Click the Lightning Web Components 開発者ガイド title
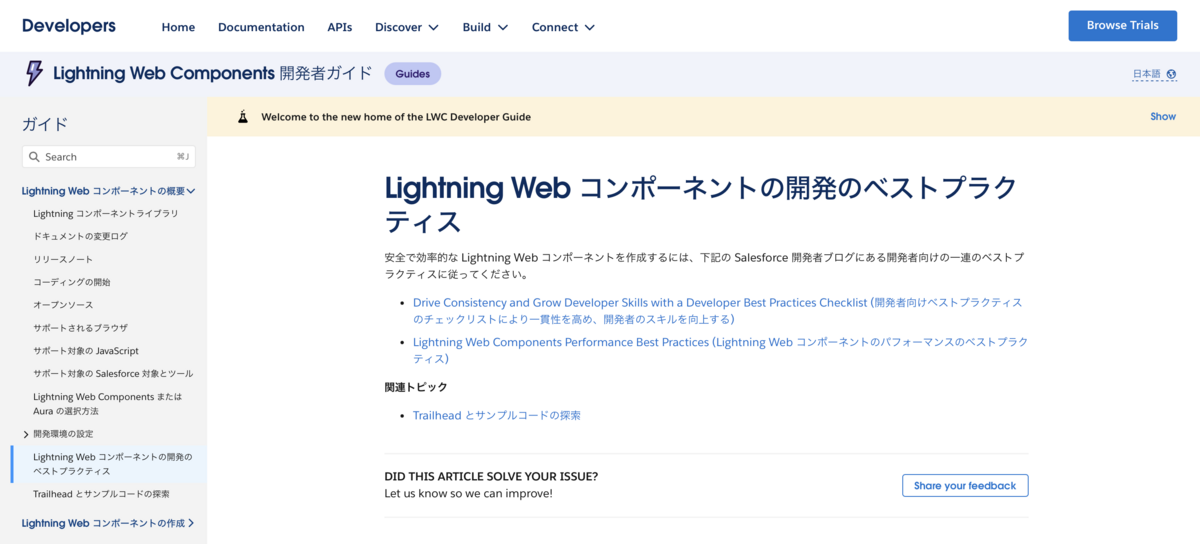The image size is (1200, 544). (x=212, y=73)
